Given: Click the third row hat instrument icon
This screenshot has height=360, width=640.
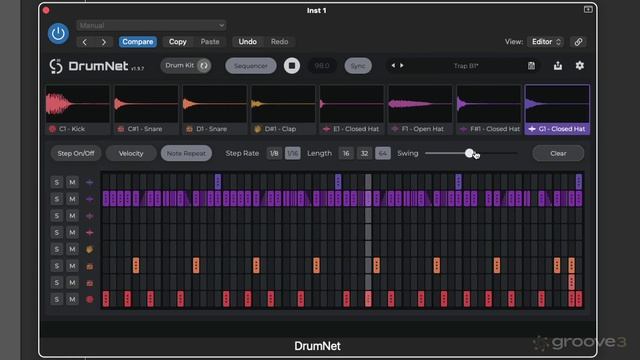Looking at the screenshot, I should tap(89, 216).
